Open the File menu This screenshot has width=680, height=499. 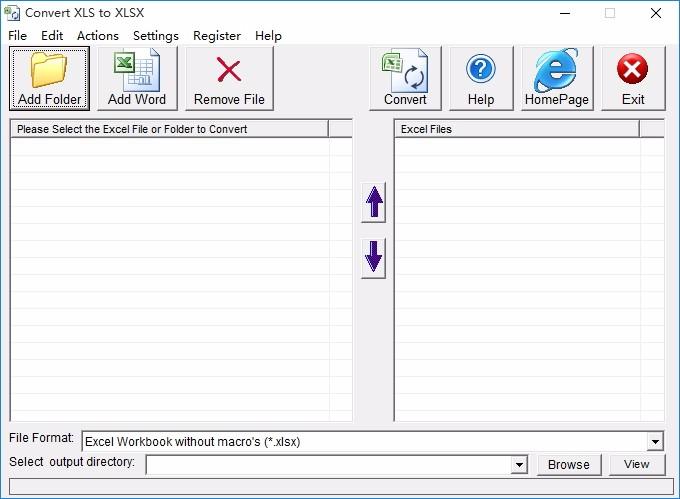click(17, 36)
